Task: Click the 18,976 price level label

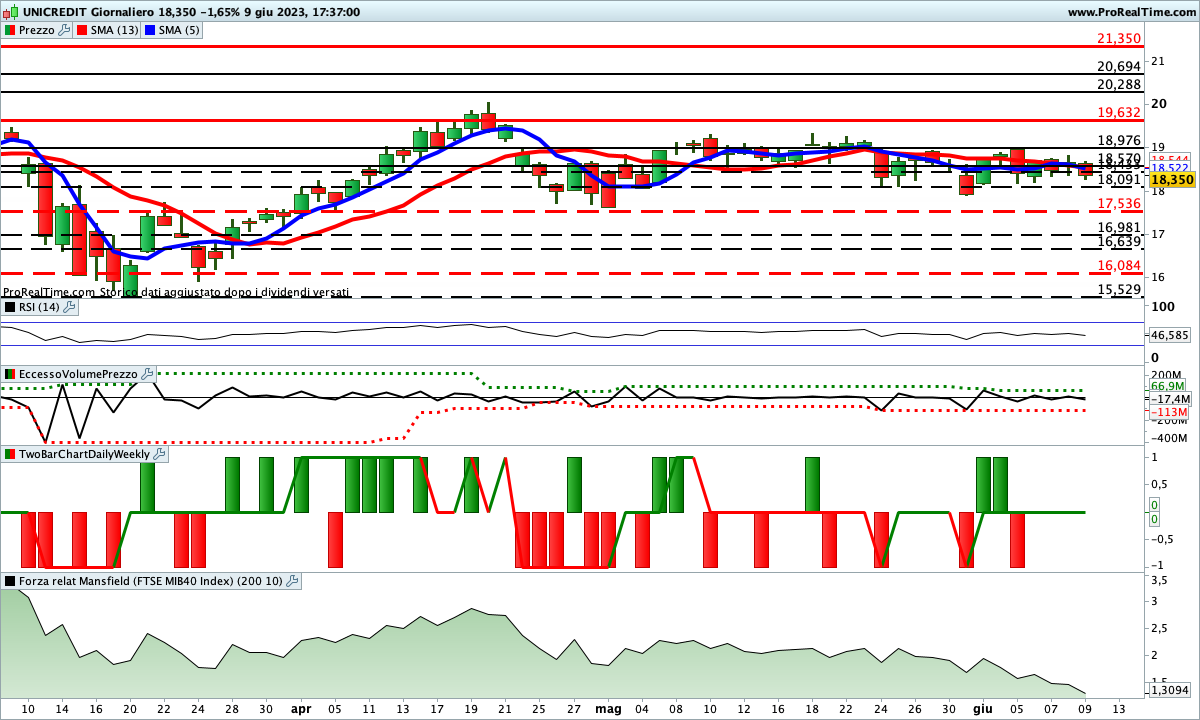Action: [x=1119, y=141]
